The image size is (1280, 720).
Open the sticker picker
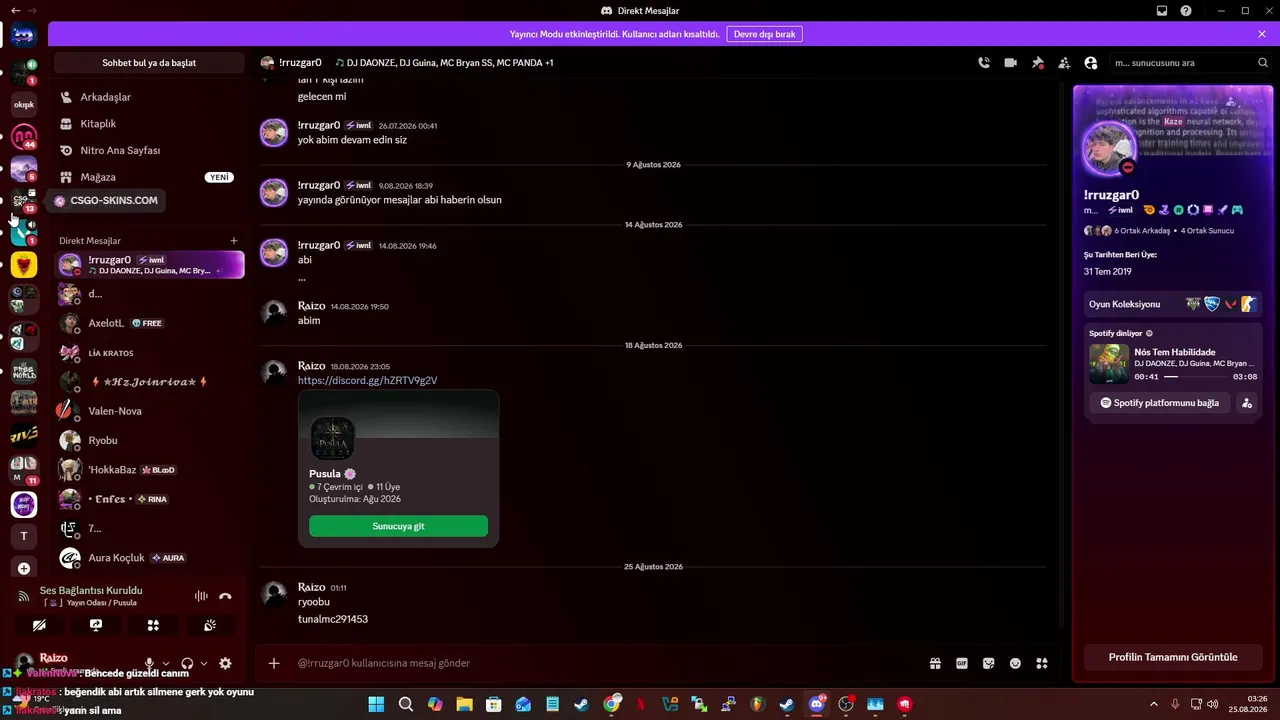click(x=989, y=663)
